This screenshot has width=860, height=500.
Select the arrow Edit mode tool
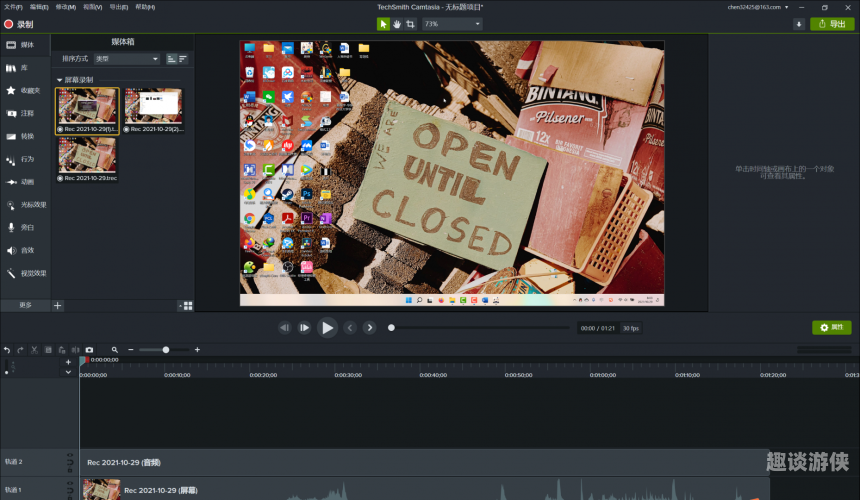pos(383,24)
